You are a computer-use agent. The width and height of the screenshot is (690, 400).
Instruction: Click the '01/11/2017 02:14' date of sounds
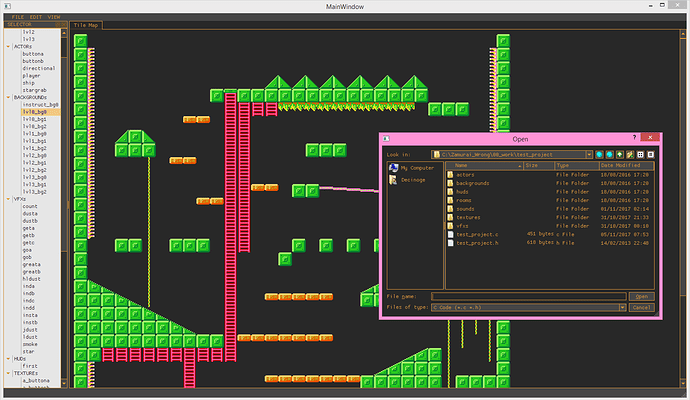click(624, 209)
